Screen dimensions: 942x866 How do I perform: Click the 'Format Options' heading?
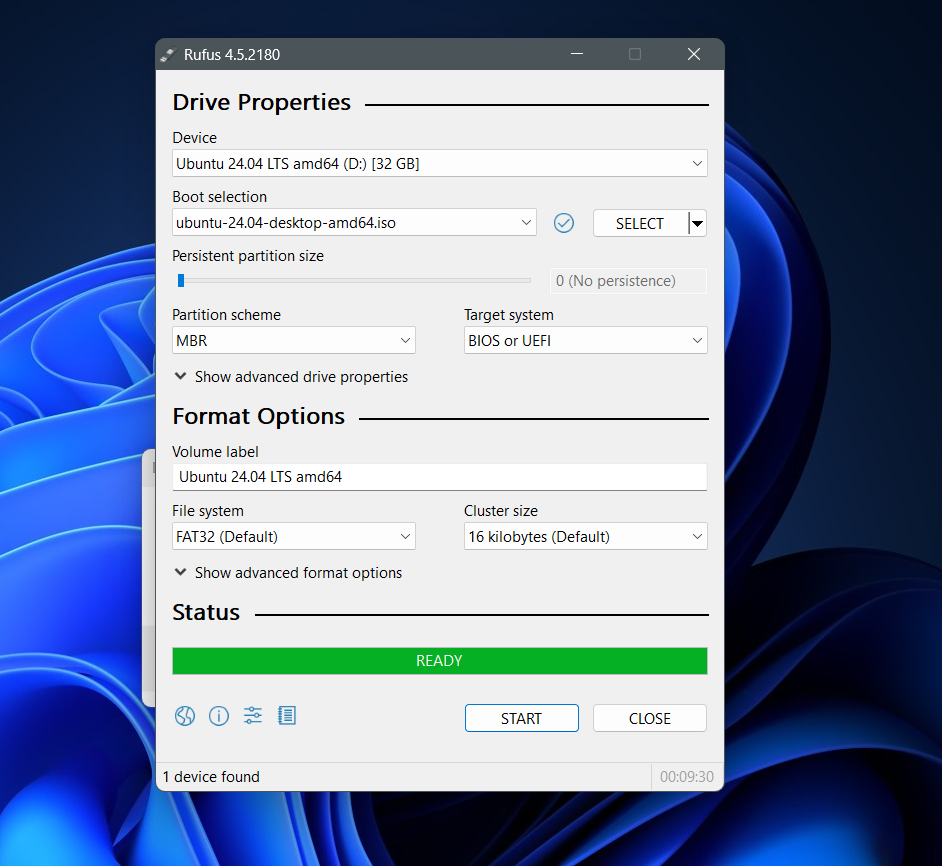coord(258,416)
